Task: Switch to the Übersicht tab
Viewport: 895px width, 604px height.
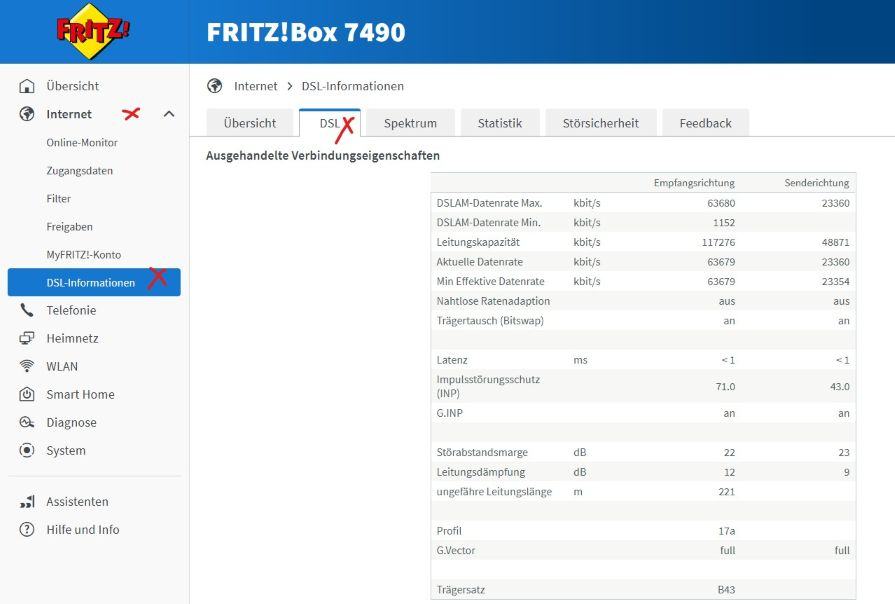Action: pyautogui.click(x=249, y=123)
